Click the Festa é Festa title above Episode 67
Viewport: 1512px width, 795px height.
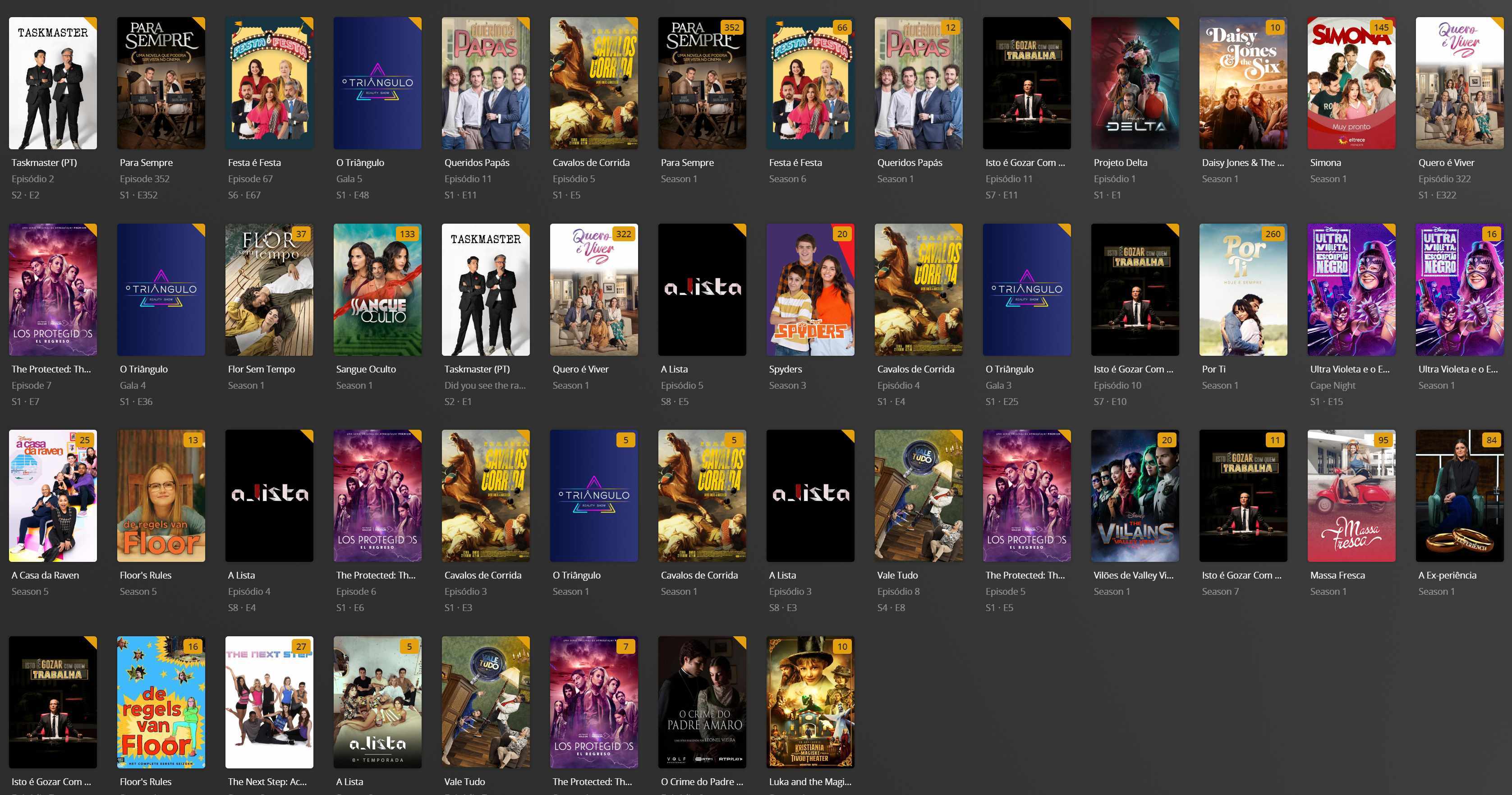[254, 163]
